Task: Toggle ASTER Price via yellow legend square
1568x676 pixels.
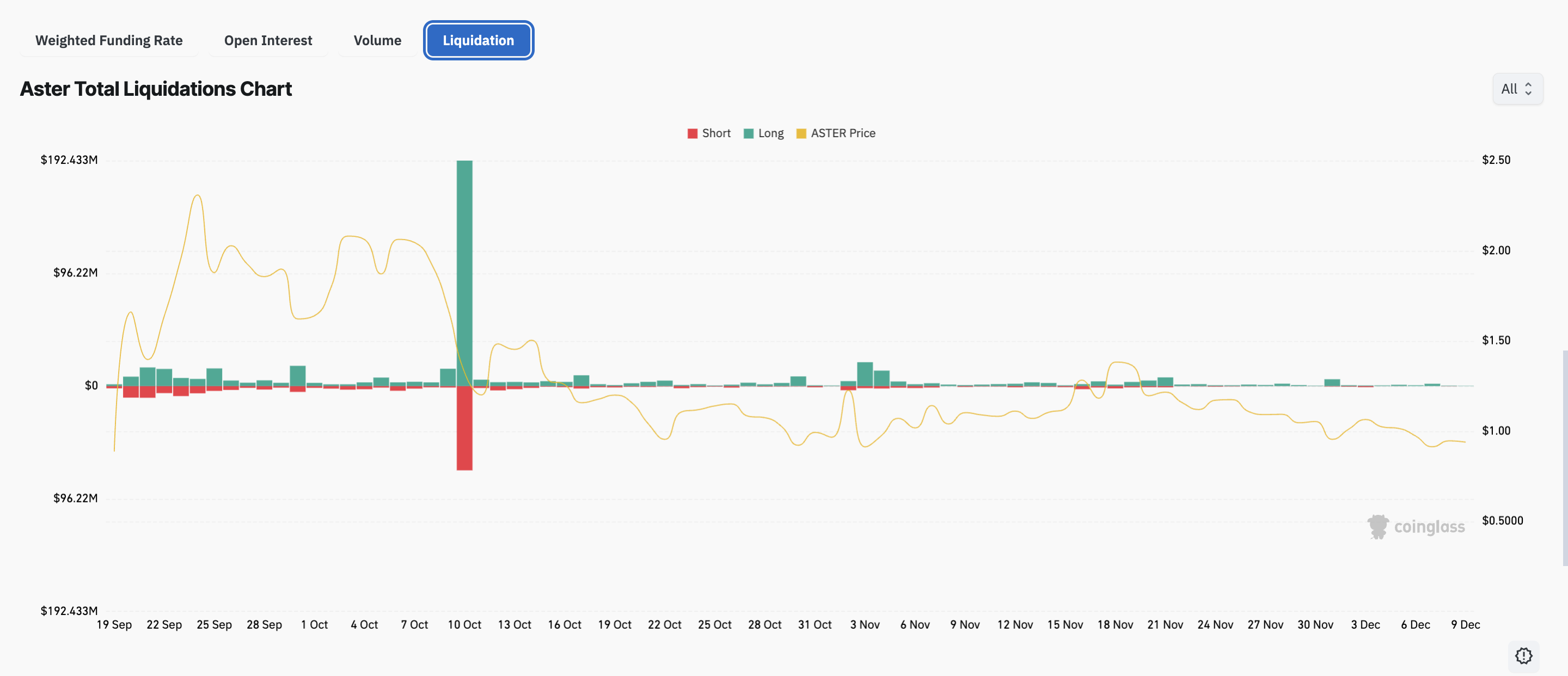Action: tap(801, 133)
